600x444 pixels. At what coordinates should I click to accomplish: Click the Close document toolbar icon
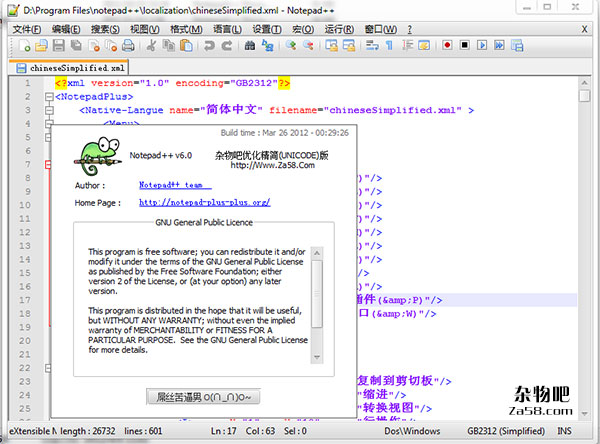94,46
